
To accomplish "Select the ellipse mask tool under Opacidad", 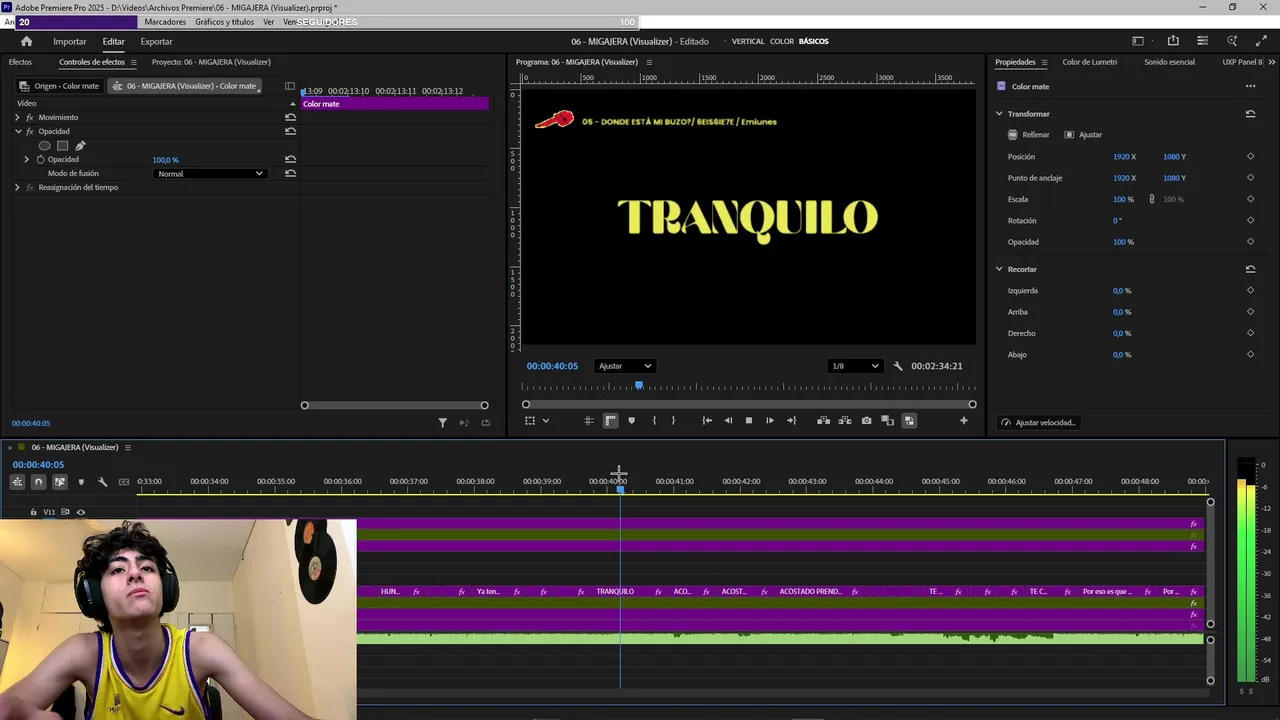I will pos(44,145).
